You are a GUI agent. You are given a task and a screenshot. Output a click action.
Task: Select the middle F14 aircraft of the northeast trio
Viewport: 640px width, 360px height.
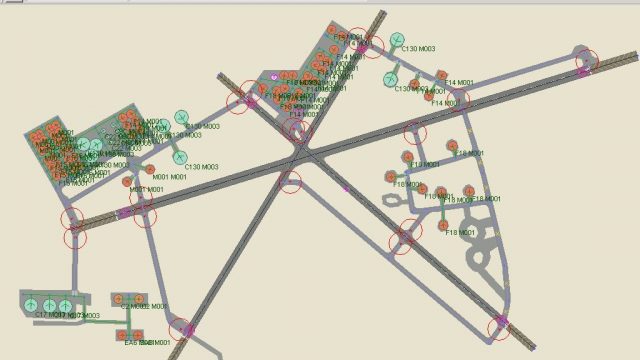pos(414,84)
